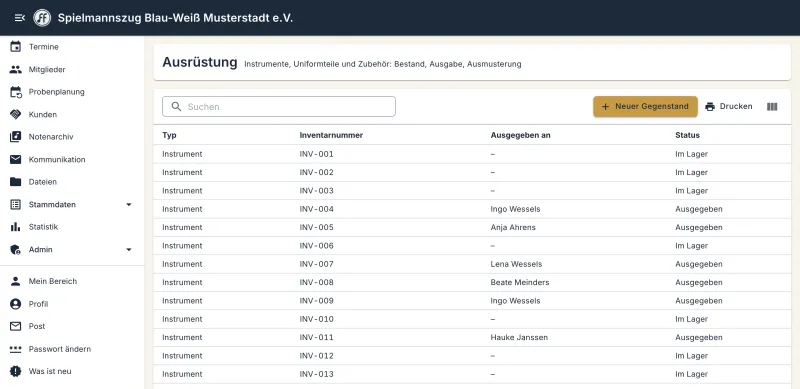
Task: Click the Kunden handshake icon
Action: tap(16, 114)
